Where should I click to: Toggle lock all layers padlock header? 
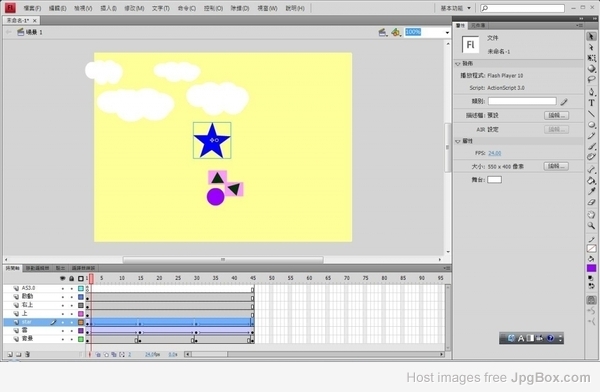click(x=72, y=278)
